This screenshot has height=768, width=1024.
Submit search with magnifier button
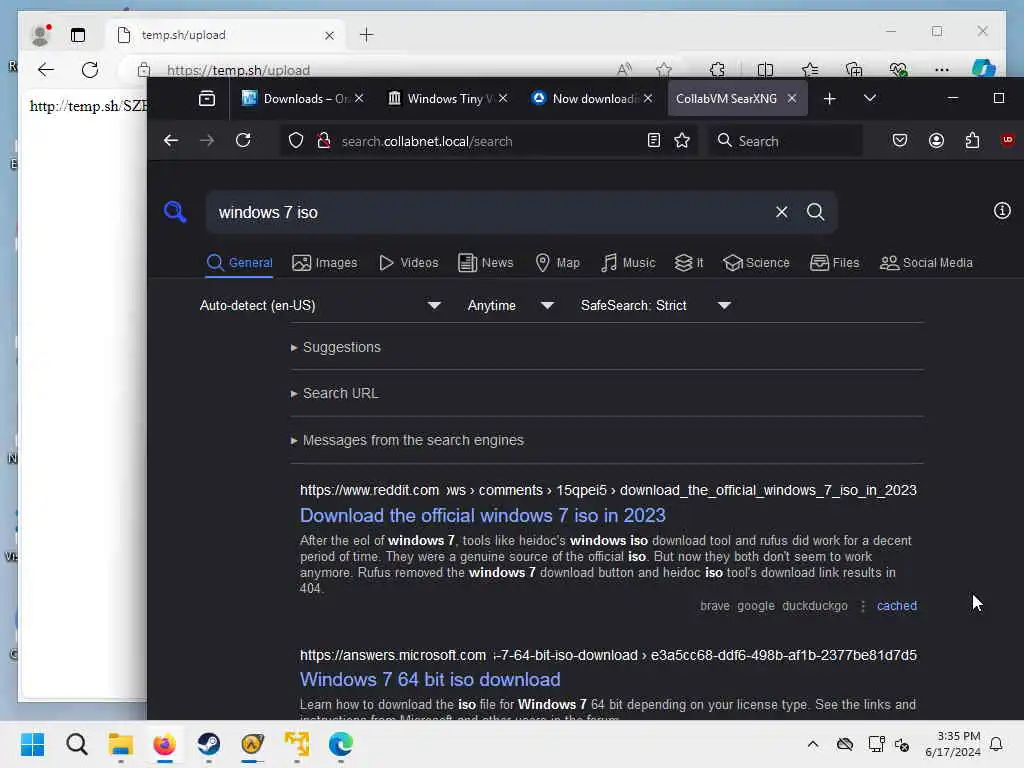click(x=815, y=212)
